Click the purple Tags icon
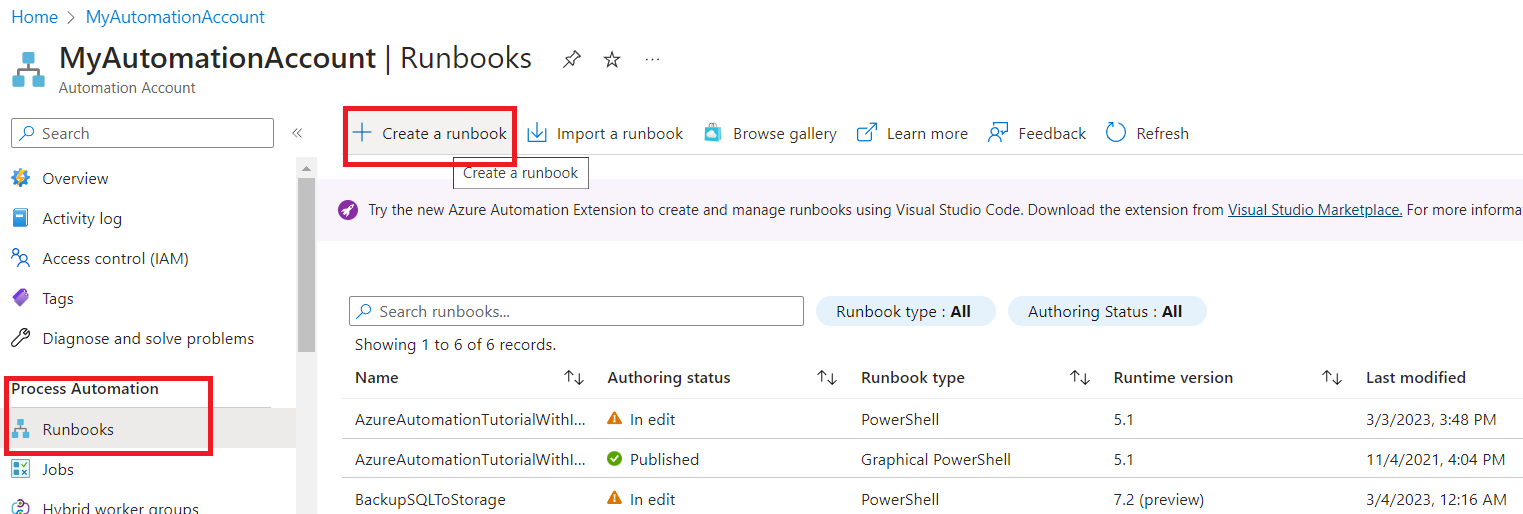This screenshot has height=514, width=1523. [20, 298]
